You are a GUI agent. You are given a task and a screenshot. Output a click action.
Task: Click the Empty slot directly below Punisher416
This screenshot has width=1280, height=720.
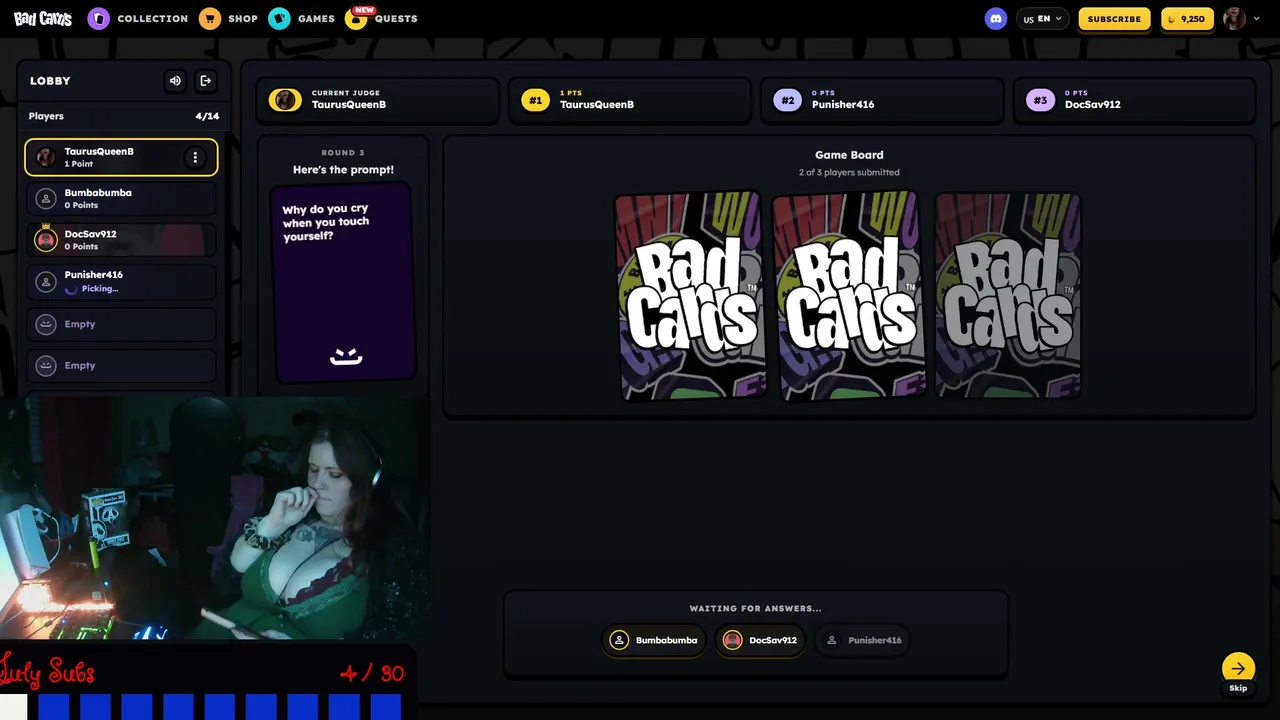click(x=121, y=324)
